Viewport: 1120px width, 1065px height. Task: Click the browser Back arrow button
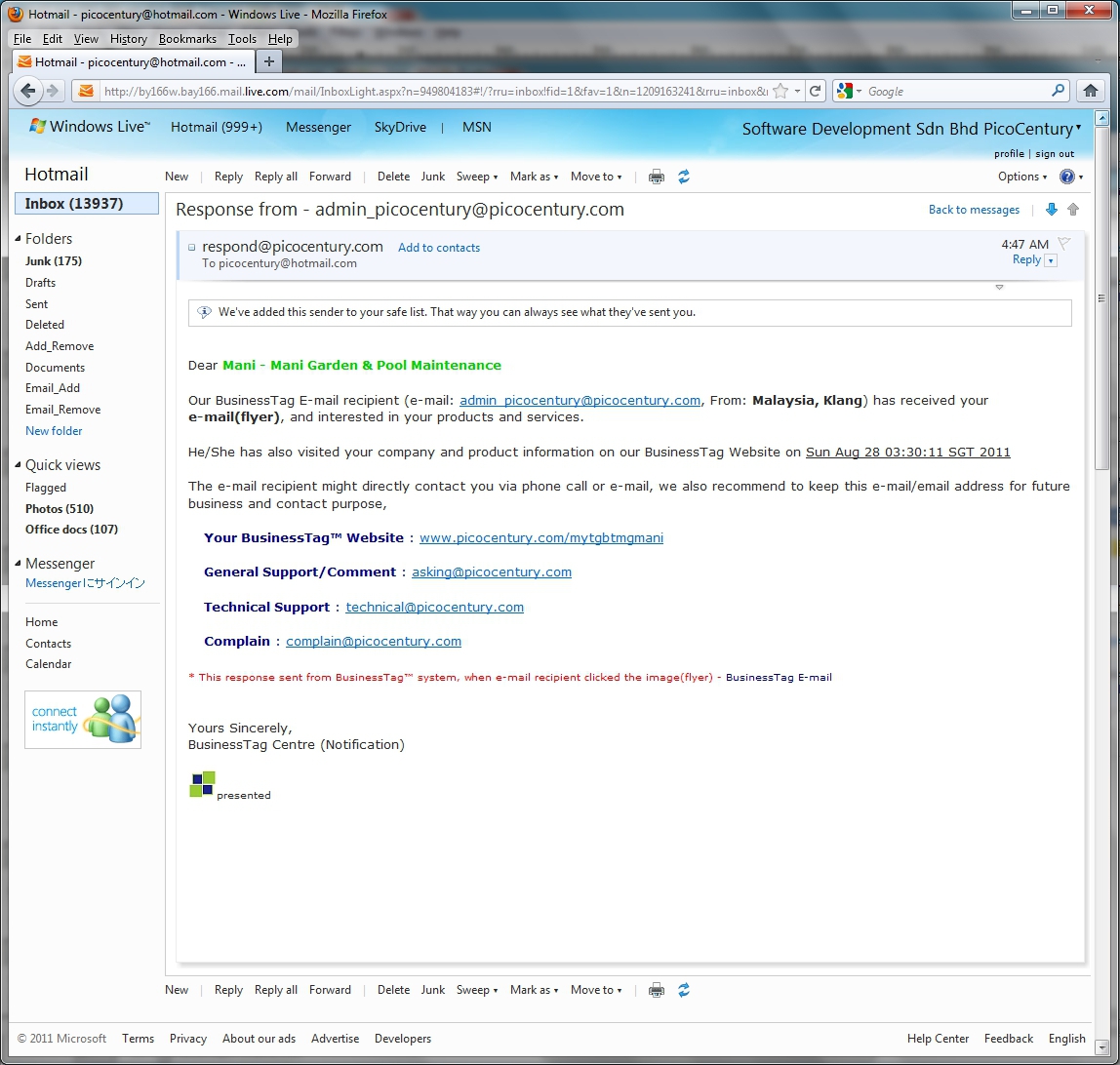[x=28, y=91]
